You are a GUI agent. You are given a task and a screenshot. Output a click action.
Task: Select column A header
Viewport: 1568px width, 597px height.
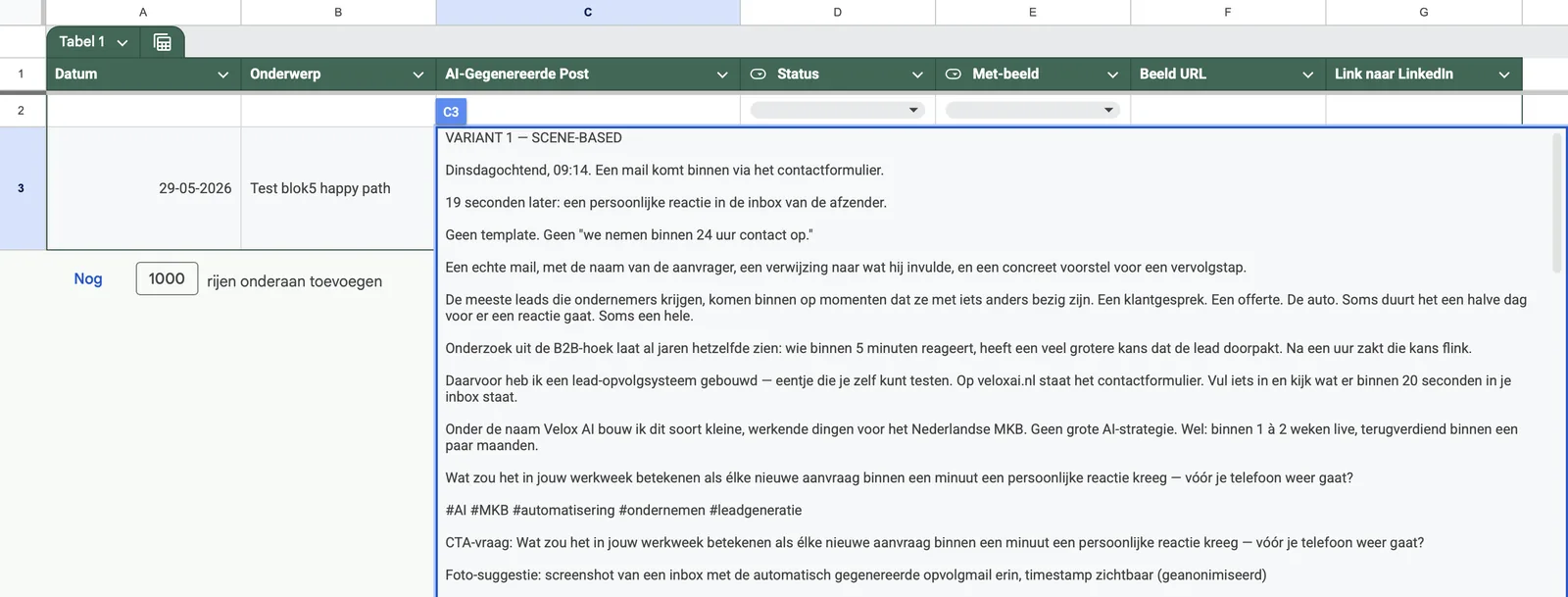click(143, 12)
